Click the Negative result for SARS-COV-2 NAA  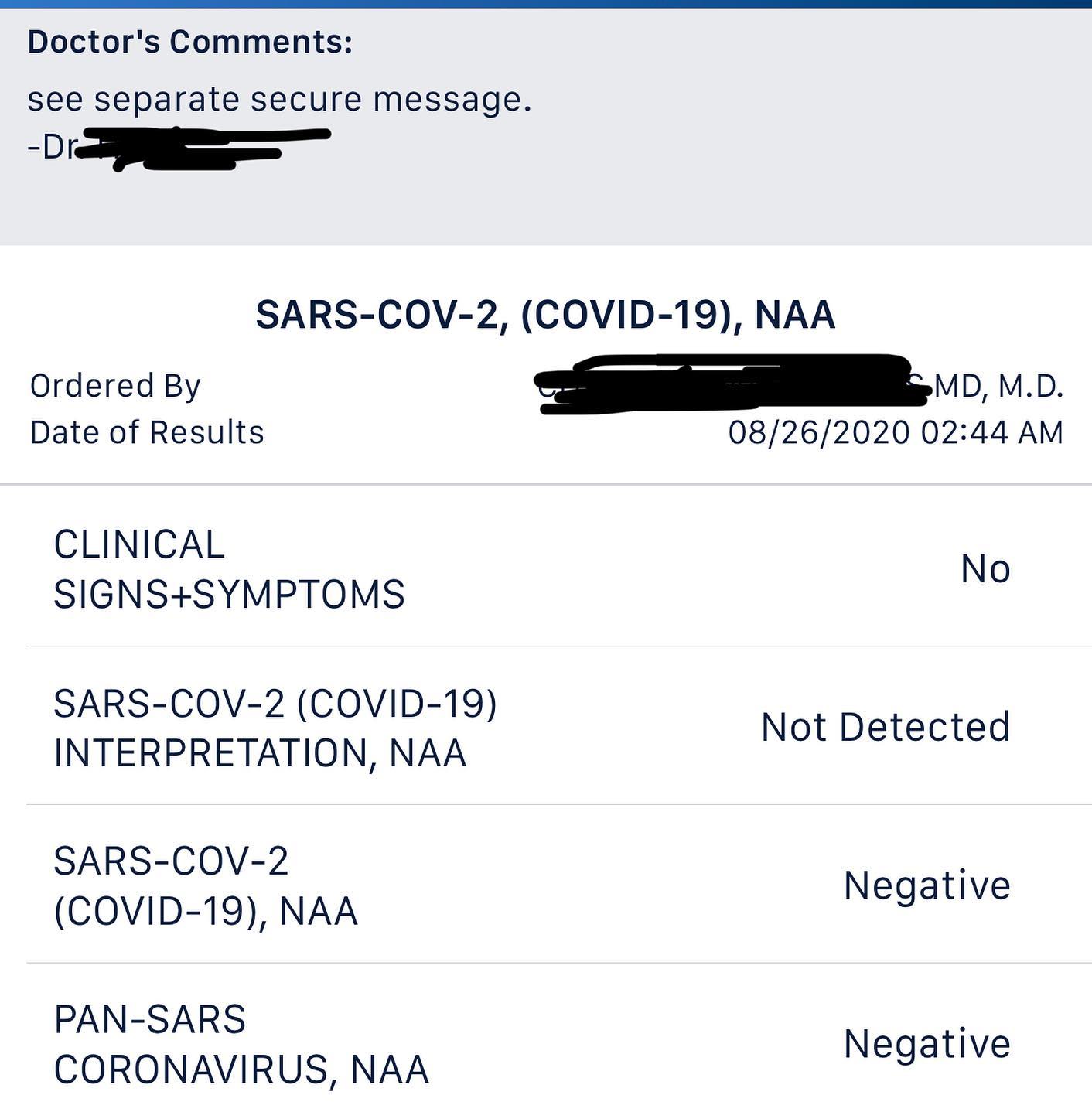pos(926,885)
